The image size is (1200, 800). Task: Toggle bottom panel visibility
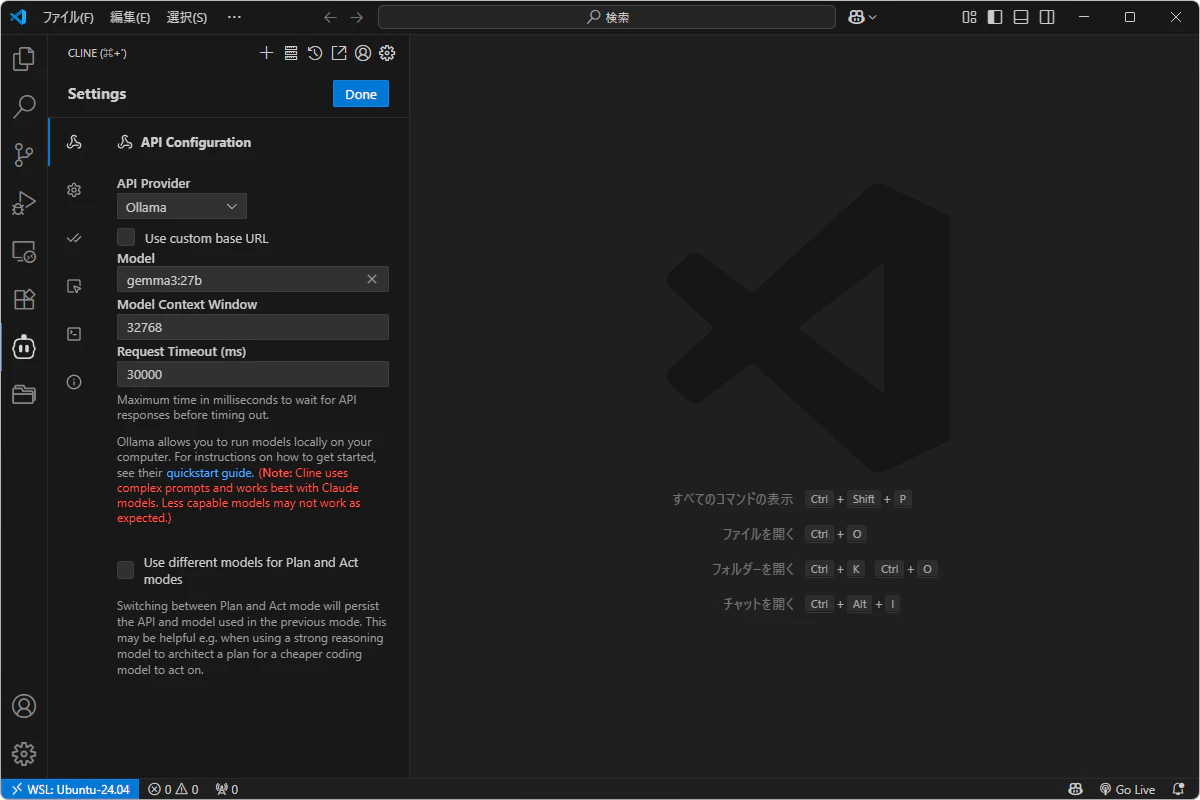click(x=1021, y=17)
